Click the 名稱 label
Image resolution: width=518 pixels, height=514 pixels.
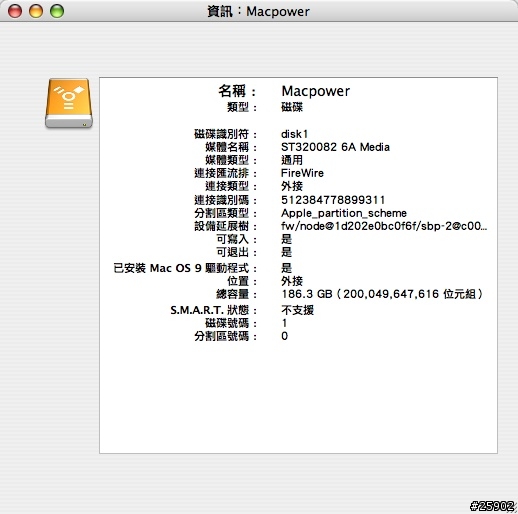[x=237, y=91]
